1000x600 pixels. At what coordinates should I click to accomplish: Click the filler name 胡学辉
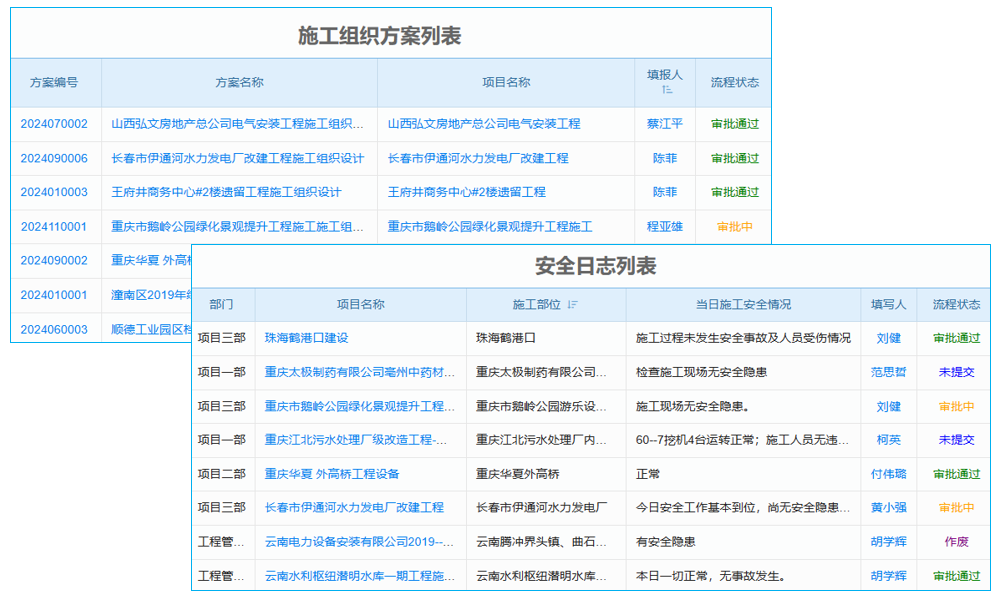click(888, 541)
